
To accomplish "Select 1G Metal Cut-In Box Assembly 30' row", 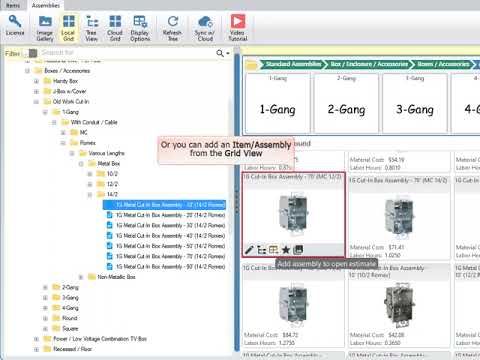I will point(166,225).
